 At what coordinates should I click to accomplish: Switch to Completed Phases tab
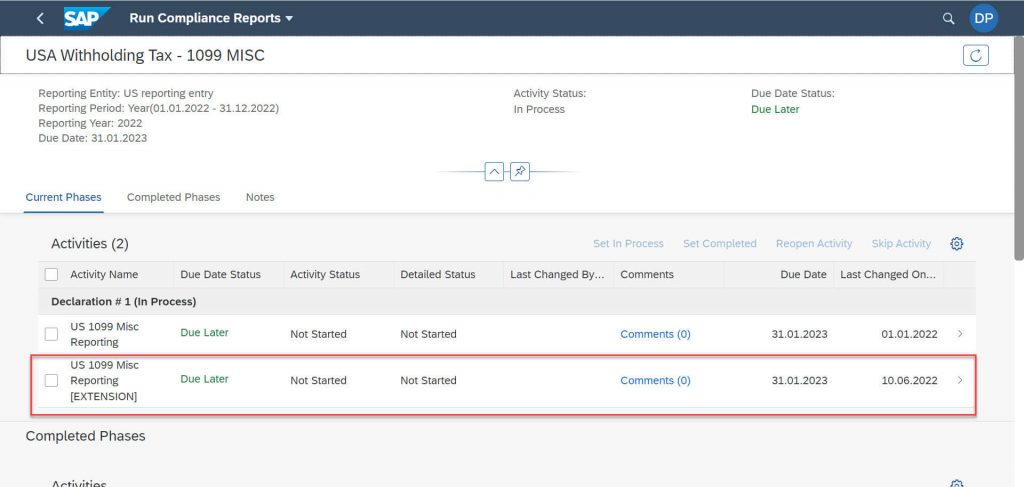point(174,197)
